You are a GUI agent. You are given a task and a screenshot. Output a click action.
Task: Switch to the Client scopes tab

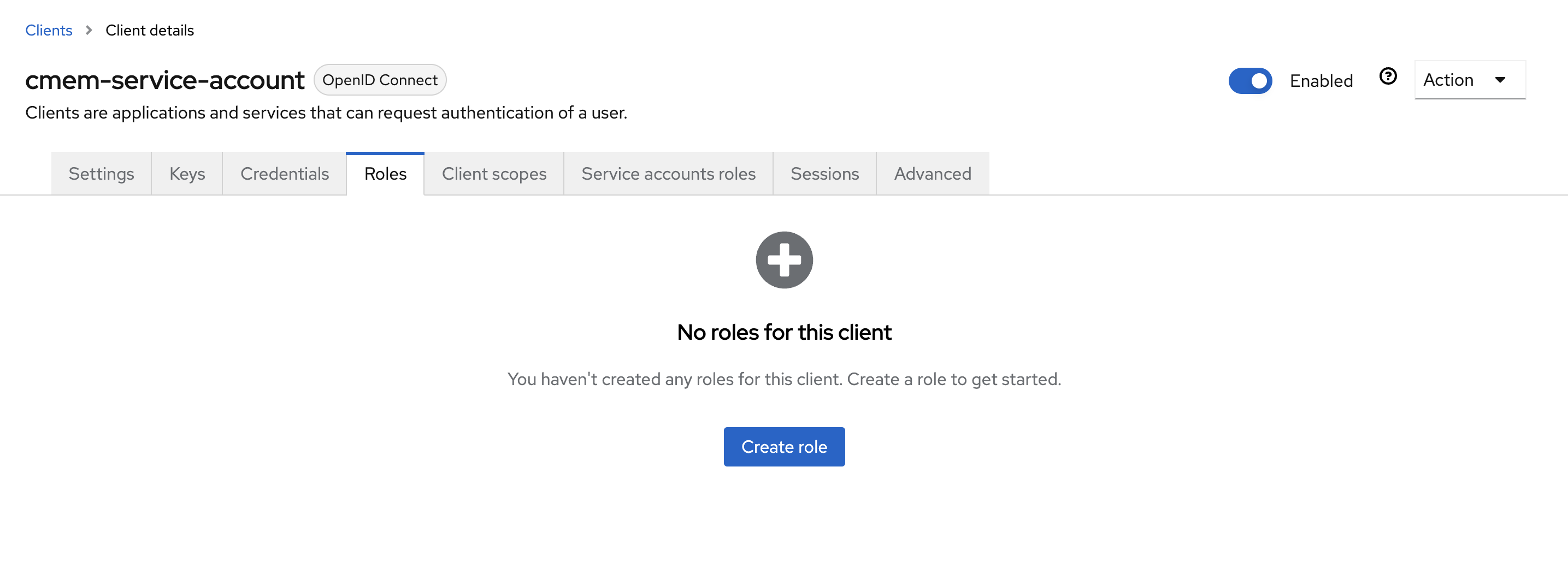[x=494, y=174]
